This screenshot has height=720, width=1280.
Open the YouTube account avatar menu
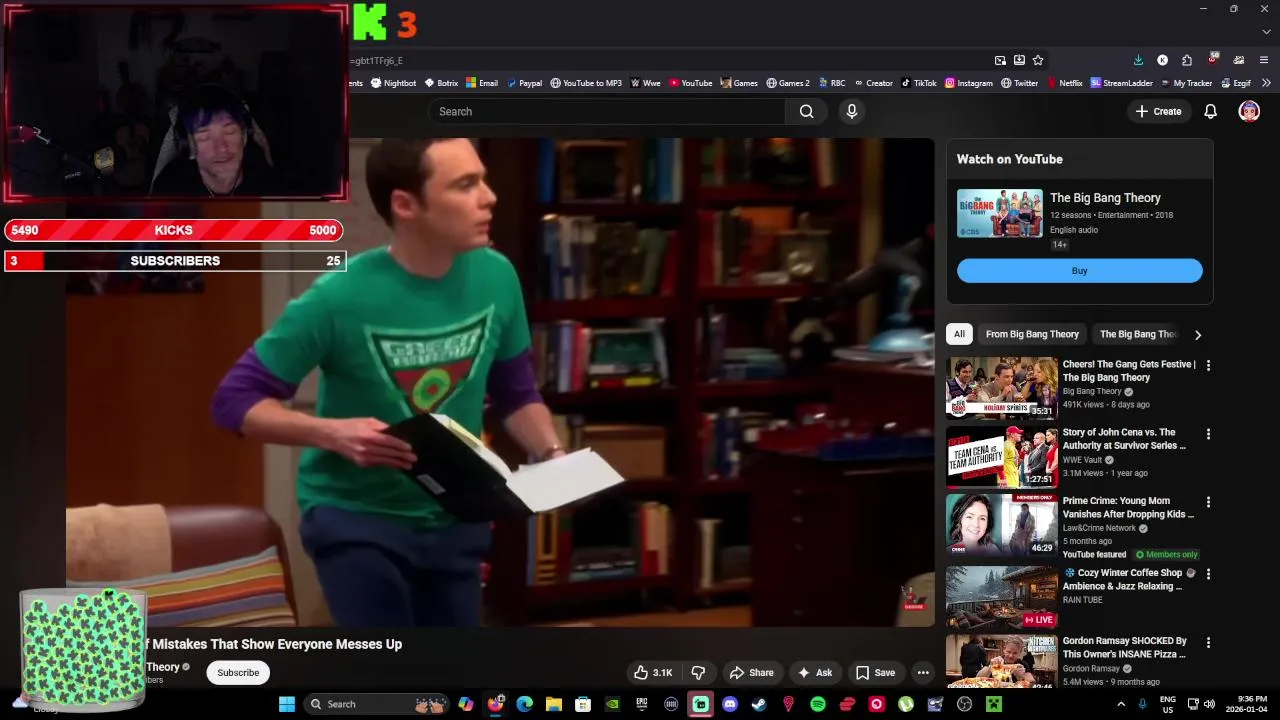(1249, 111)
